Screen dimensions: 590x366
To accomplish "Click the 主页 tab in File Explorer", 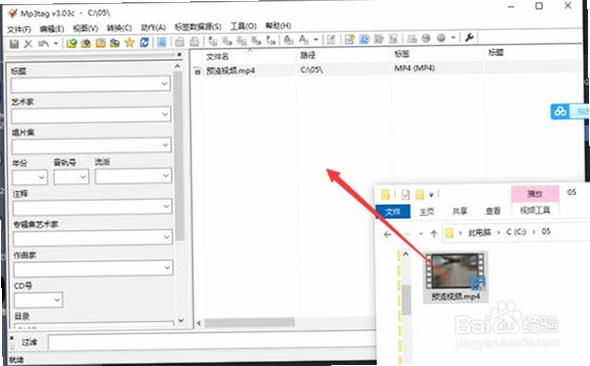I will pos(427,212).
